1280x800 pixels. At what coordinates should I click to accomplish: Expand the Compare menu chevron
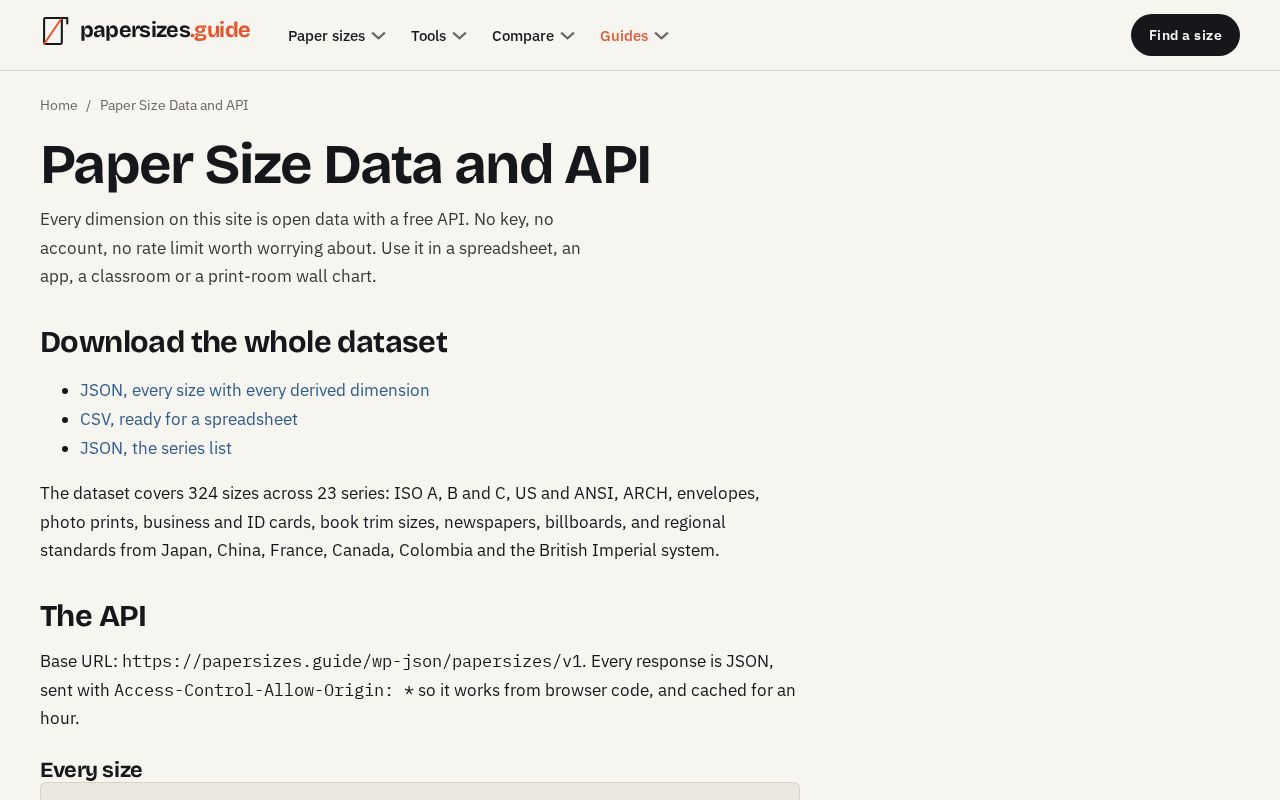(x=567, y=36)
